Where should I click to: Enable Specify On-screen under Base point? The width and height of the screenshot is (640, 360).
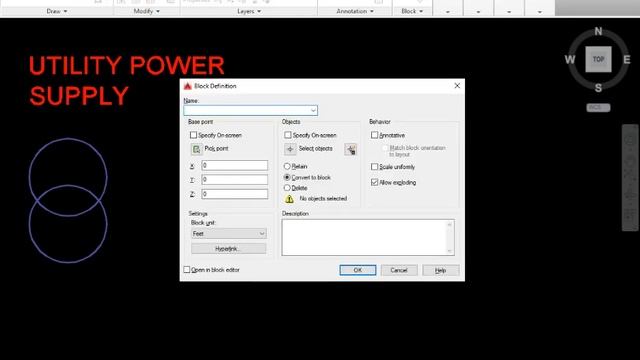click(x=193, y=135)
